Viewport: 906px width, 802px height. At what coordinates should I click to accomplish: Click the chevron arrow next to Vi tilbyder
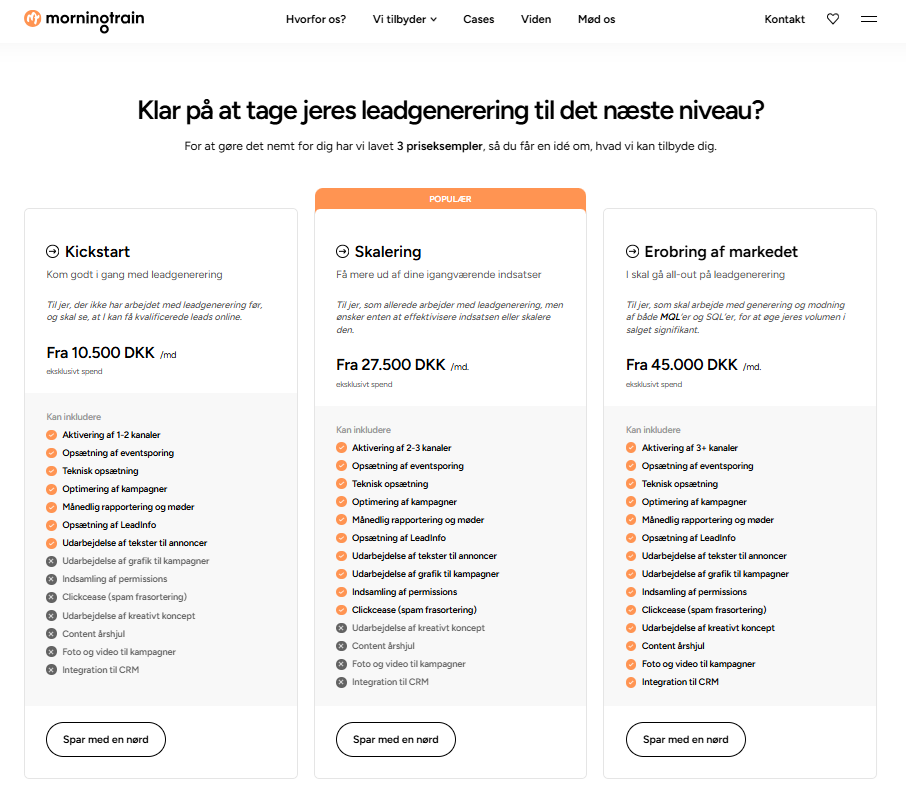point(434,19)
